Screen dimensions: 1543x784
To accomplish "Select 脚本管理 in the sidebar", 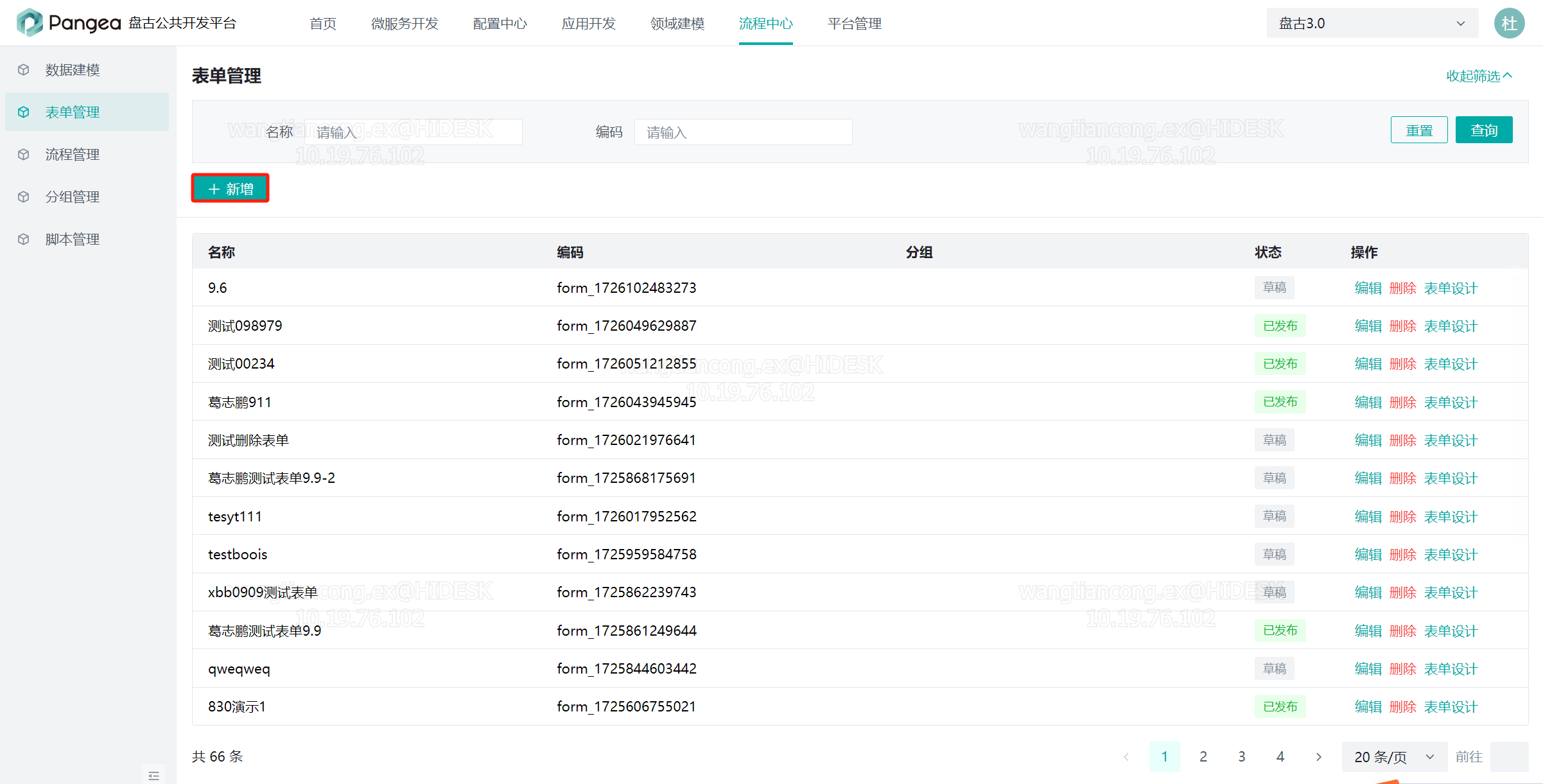I will click(x=87, y=240).
